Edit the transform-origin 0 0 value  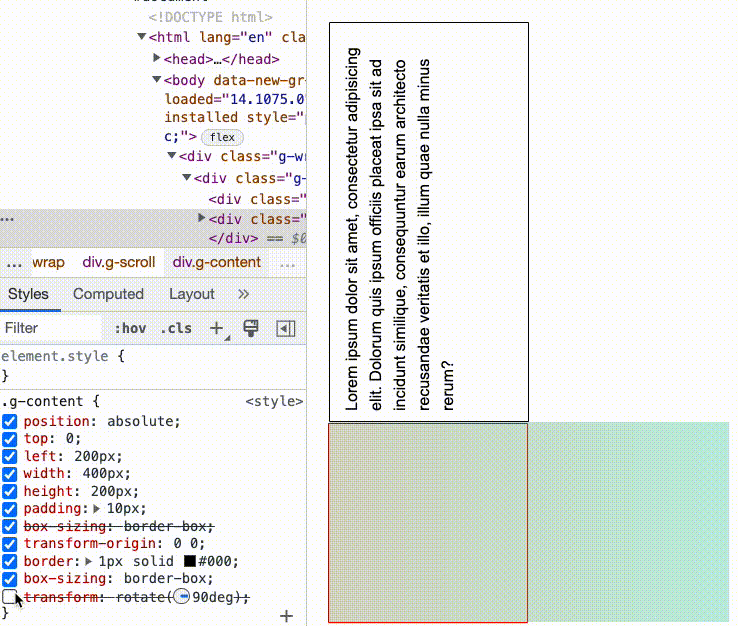click(x=186, y=544)
